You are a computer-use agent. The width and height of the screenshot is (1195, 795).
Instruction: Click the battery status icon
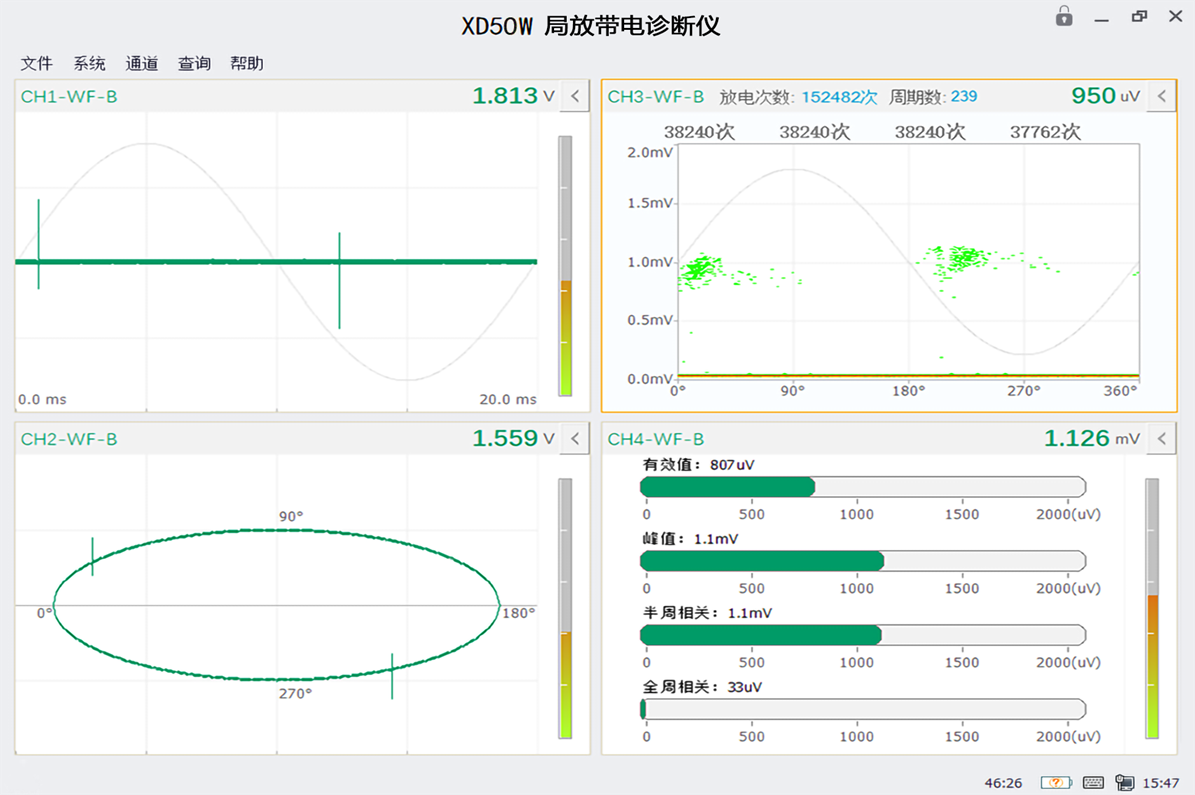tap(1055, 782)
